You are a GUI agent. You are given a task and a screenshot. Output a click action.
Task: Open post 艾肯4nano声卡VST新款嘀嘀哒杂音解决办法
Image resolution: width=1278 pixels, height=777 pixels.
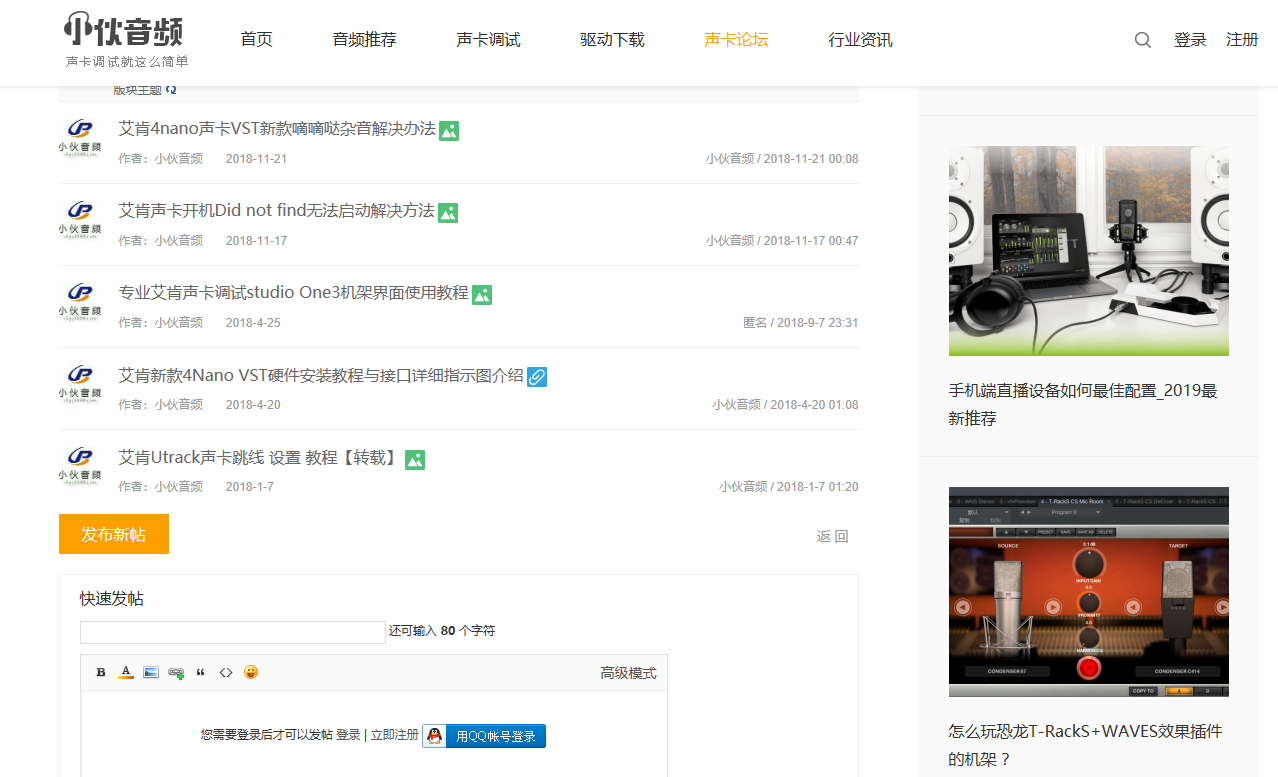pos(277,129)
